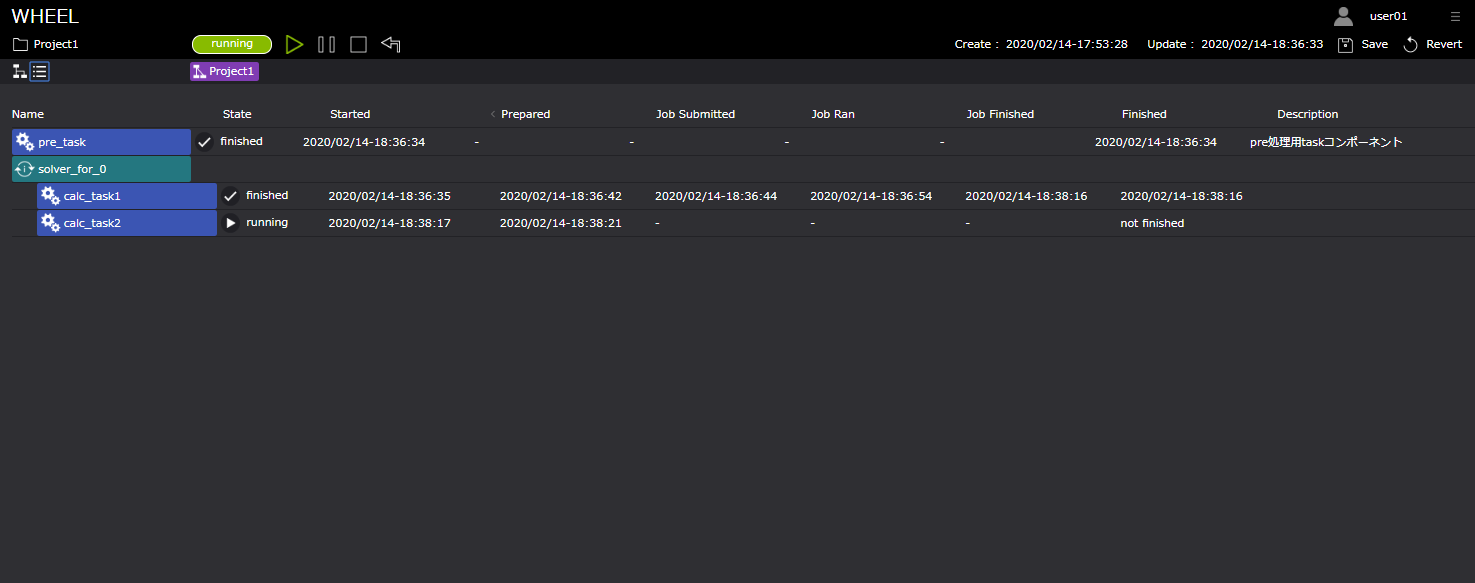Select the pre_task component row
The image size is (1475, 583).
101,142
